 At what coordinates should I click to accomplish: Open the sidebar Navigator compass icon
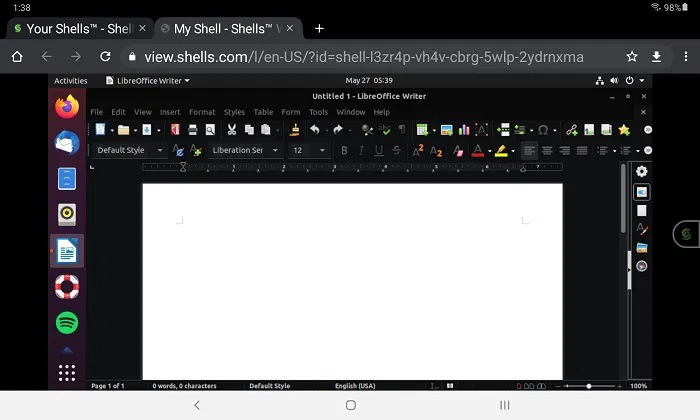coord(641,266)
